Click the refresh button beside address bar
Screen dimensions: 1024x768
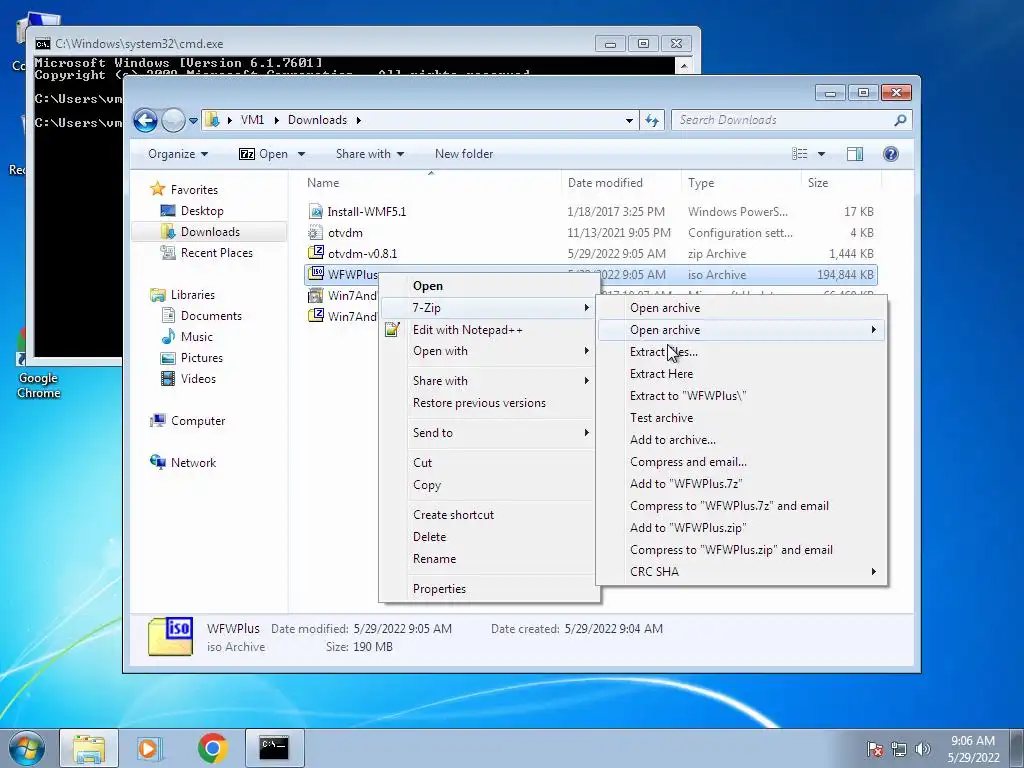tap(652, 120)
